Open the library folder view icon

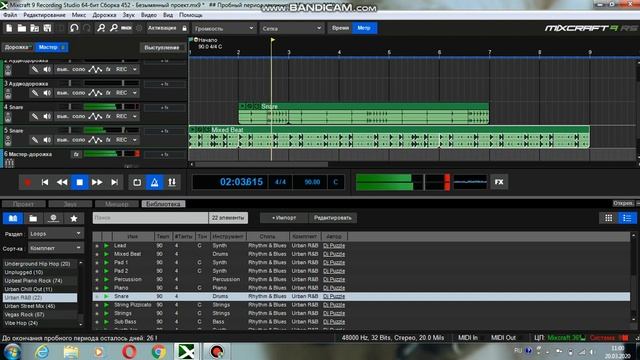tap(33, 218)
